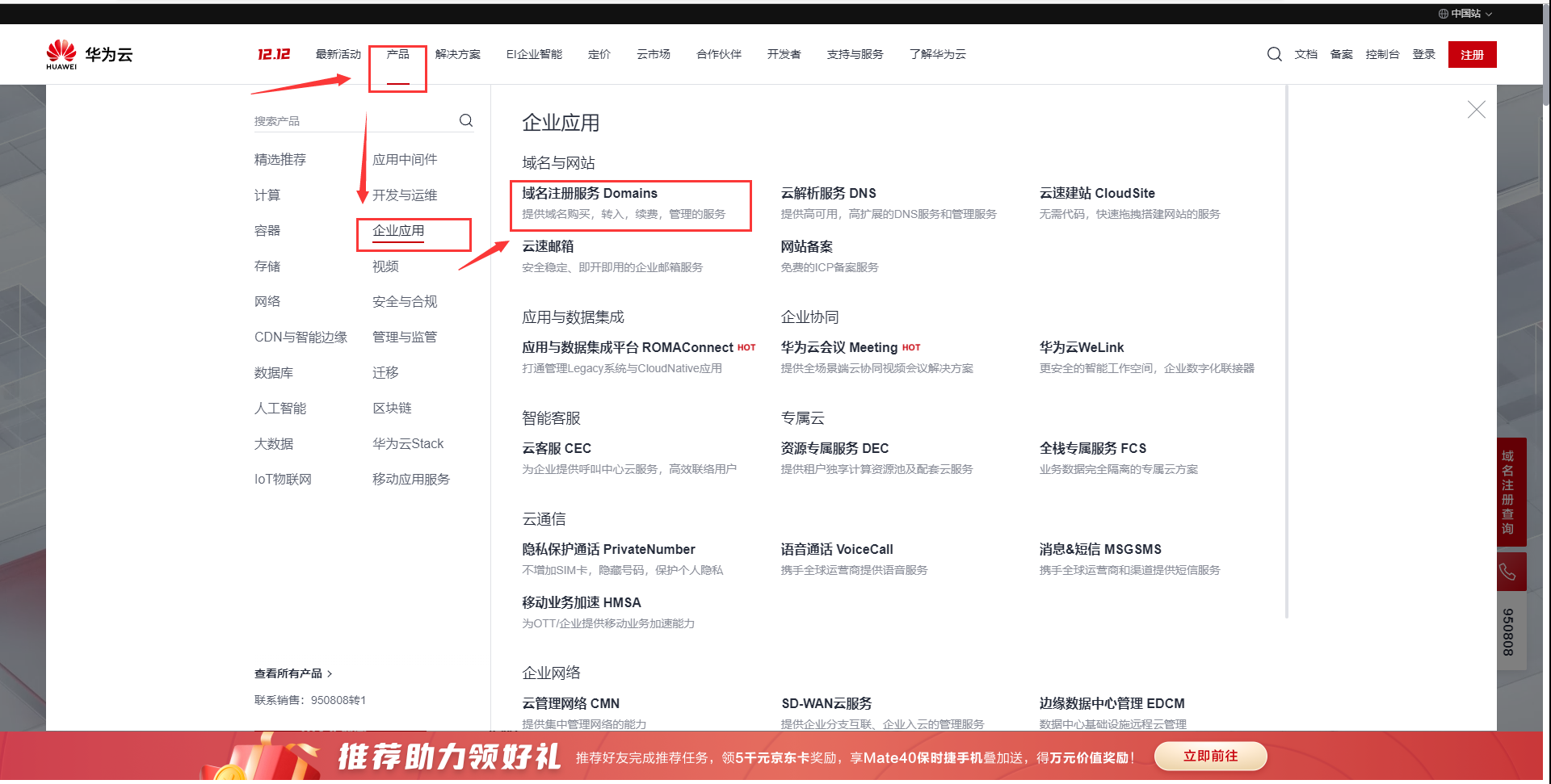
Task: Select the 精选推荐 category
Action: [x=280, y=160]
